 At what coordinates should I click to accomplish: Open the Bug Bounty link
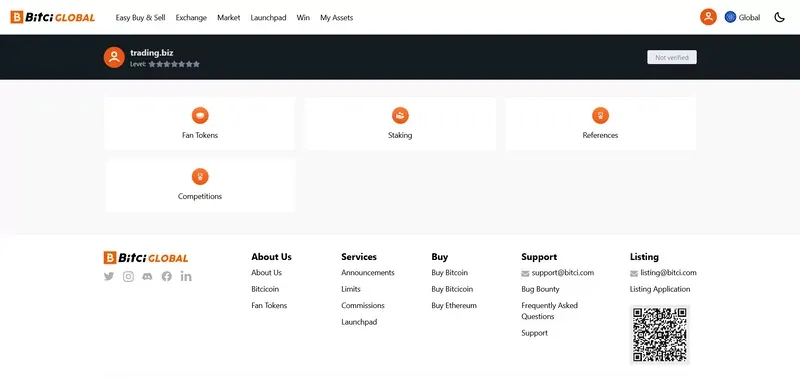point(540,289)
